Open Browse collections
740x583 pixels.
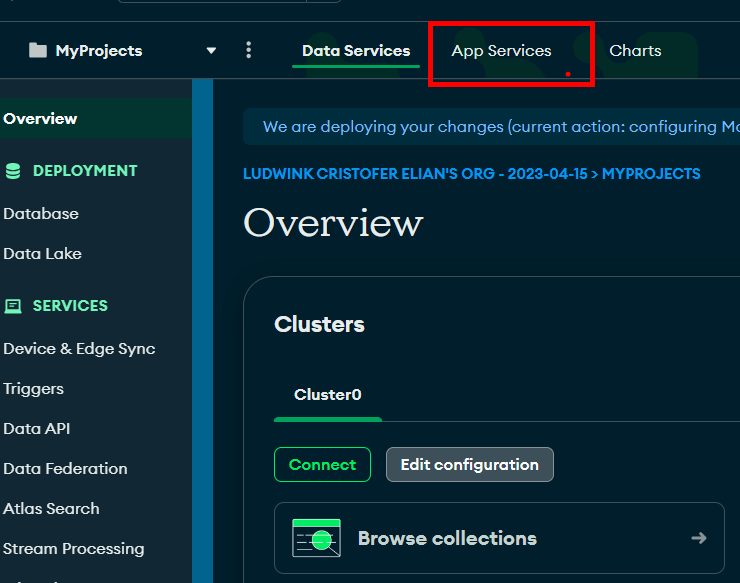coord(499,538)
